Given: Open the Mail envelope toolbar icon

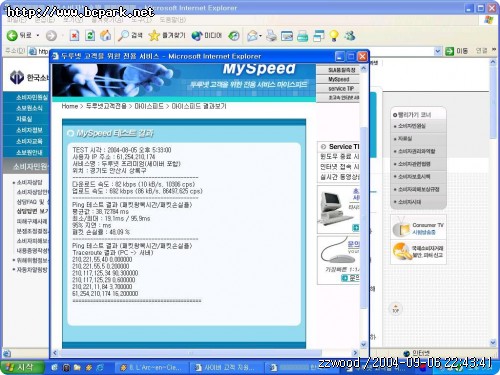Looking at the screenshot, I should pos(252,35).
